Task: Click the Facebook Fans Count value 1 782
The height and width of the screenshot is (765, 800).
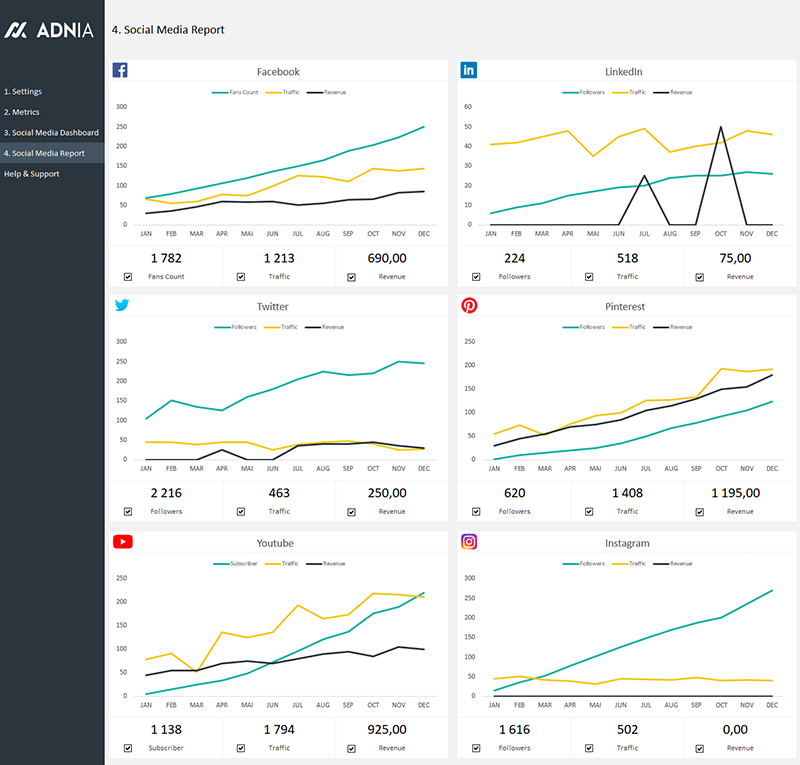Action: pyautogui.click(x=166, y=258)
